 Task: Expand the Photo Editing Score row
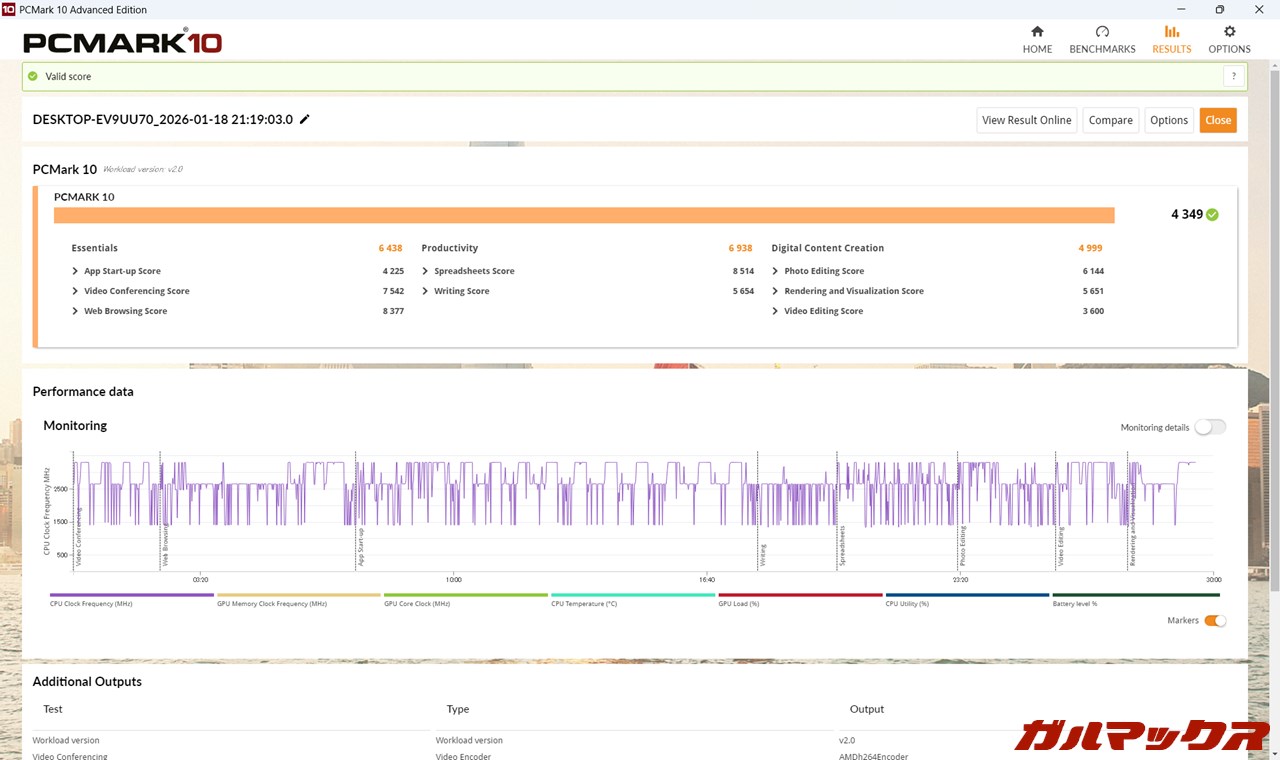(776, 271)
